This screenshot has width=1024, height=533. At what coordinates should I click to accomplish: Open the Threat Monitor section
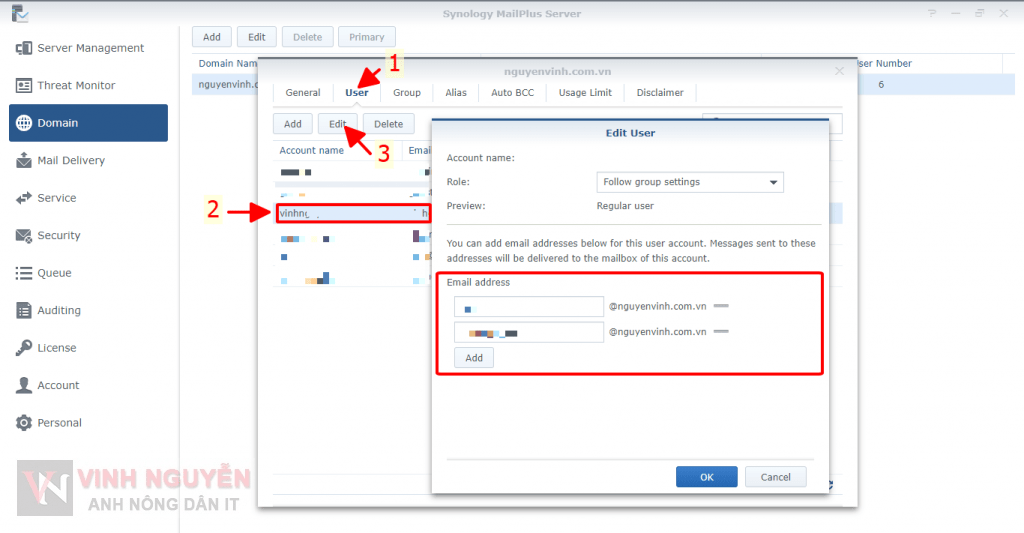(75, 86)
